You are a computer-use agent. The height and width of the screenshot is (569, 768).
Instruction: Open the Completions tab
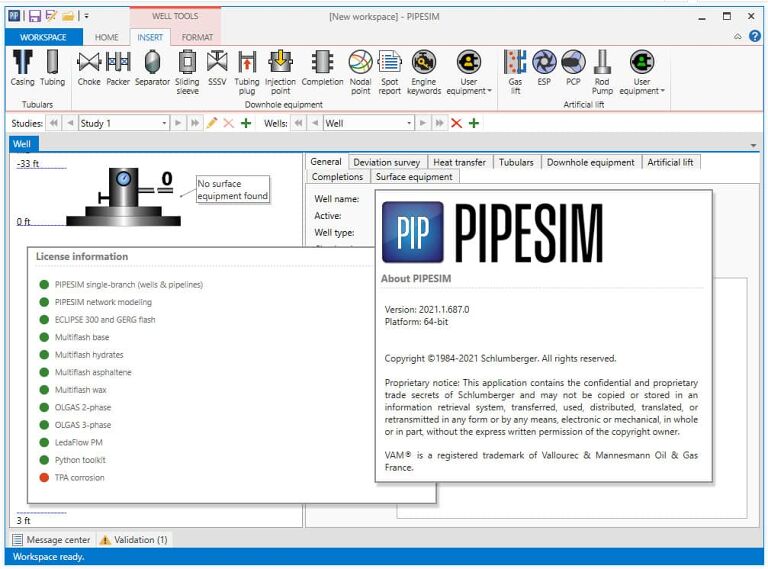click(337, 177)
